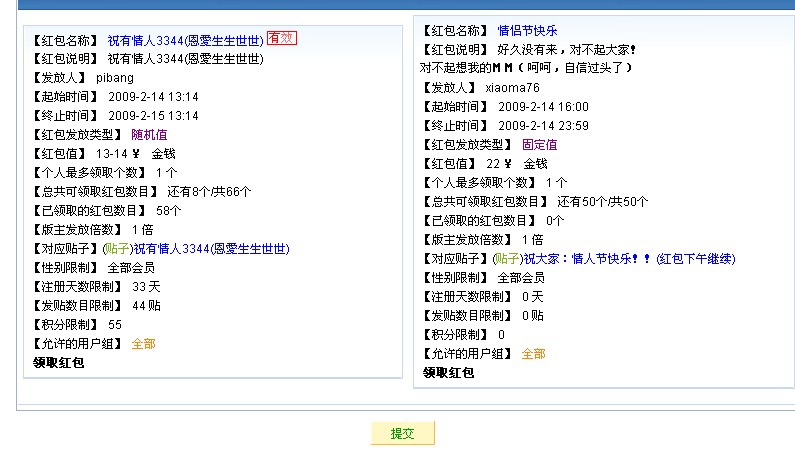Claim xiaoma76's red packet via 领取红包
Screen dimensions: 795x461
click(x=448, y=372)
